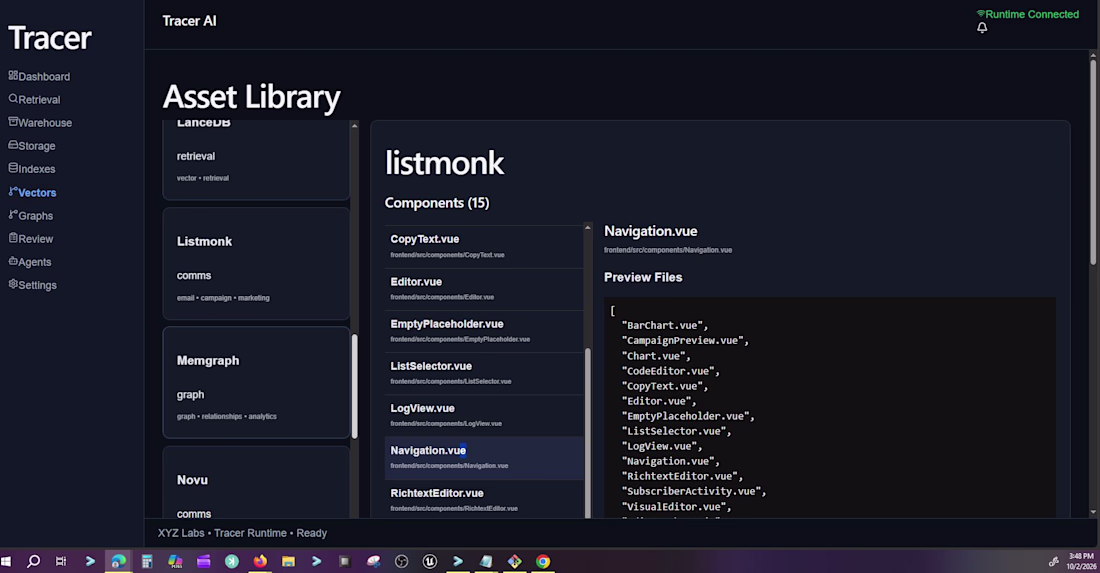Select the Memgraph asset card

point(256,383)
